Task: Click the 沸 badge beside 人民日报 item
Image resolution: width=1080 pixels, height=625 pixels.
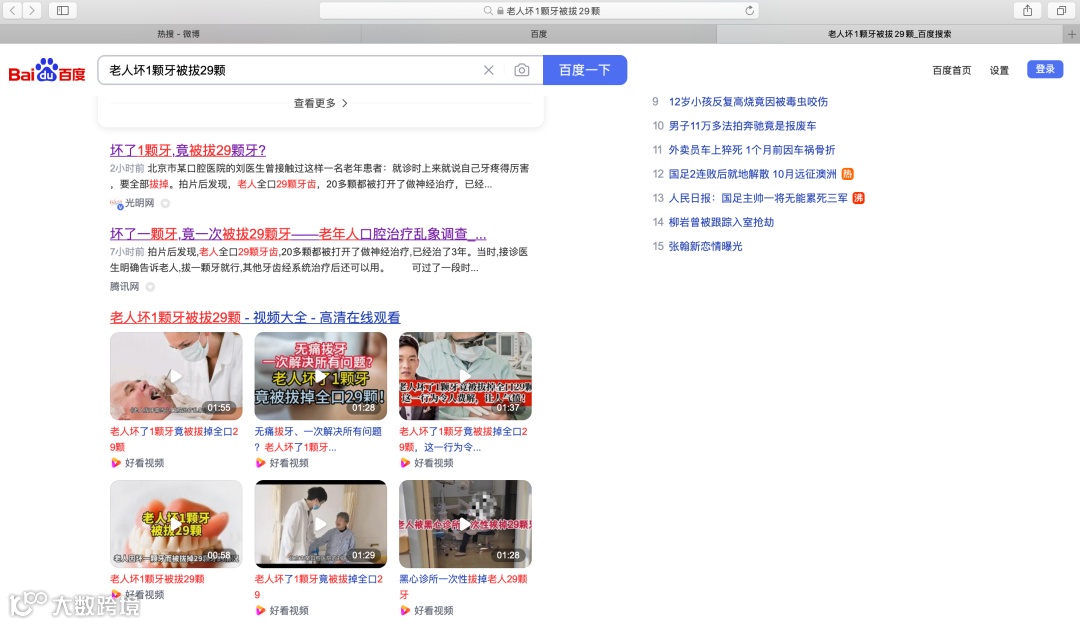Action: pyautogui.click(x=858, y=198)
